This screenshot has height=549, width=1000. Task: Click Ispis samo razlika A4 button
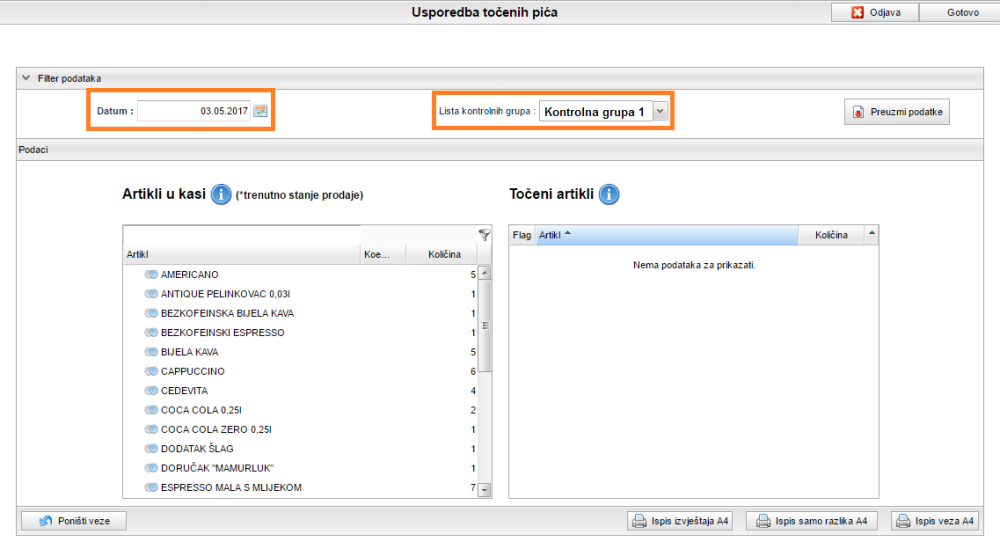coord(811,521)
